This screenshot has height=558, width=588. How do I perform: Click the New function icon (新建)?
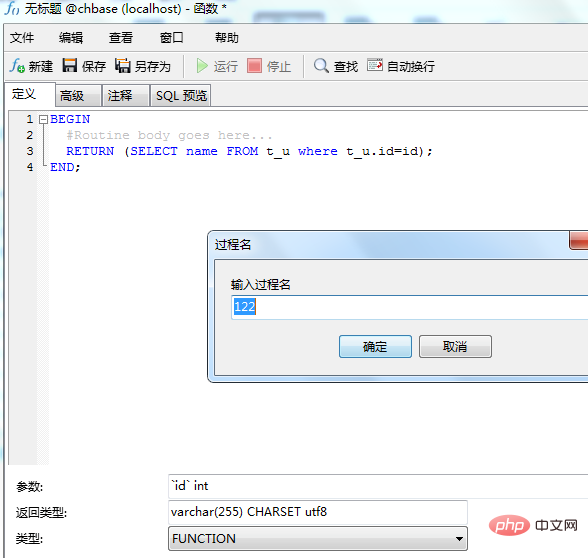point(17,66)
